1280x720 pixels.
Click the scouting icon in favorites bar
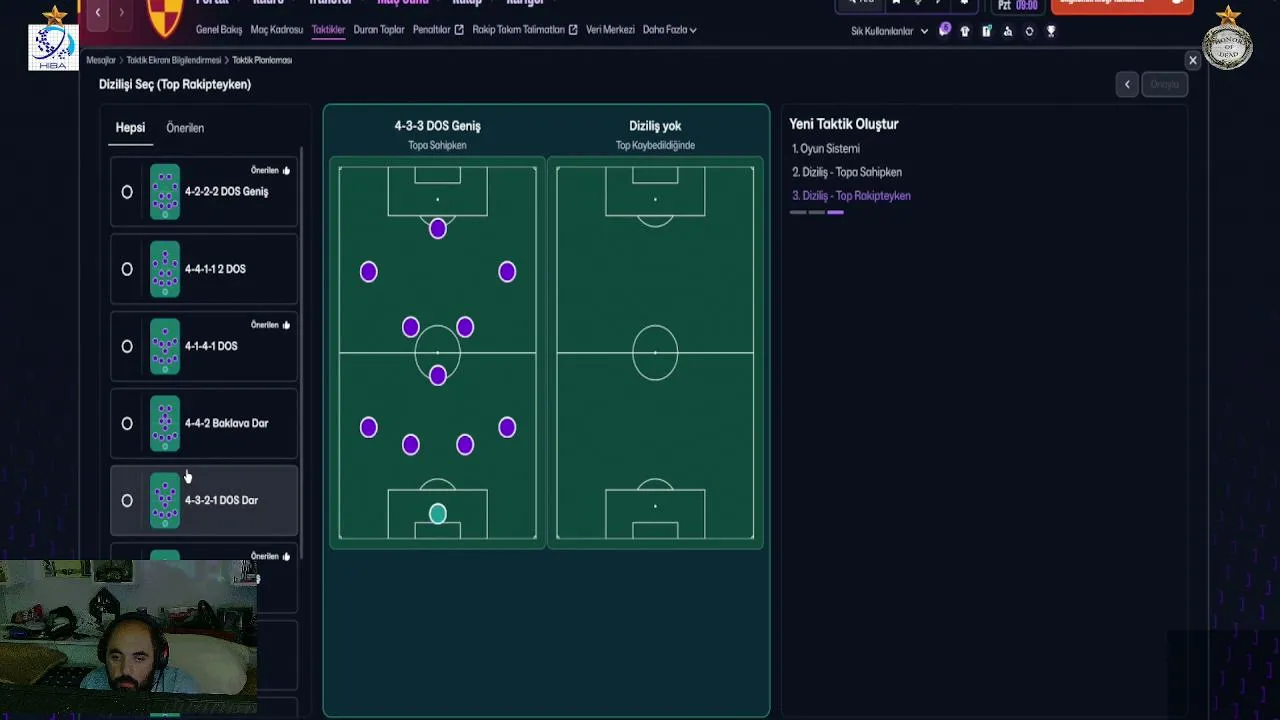(1007, 31)
